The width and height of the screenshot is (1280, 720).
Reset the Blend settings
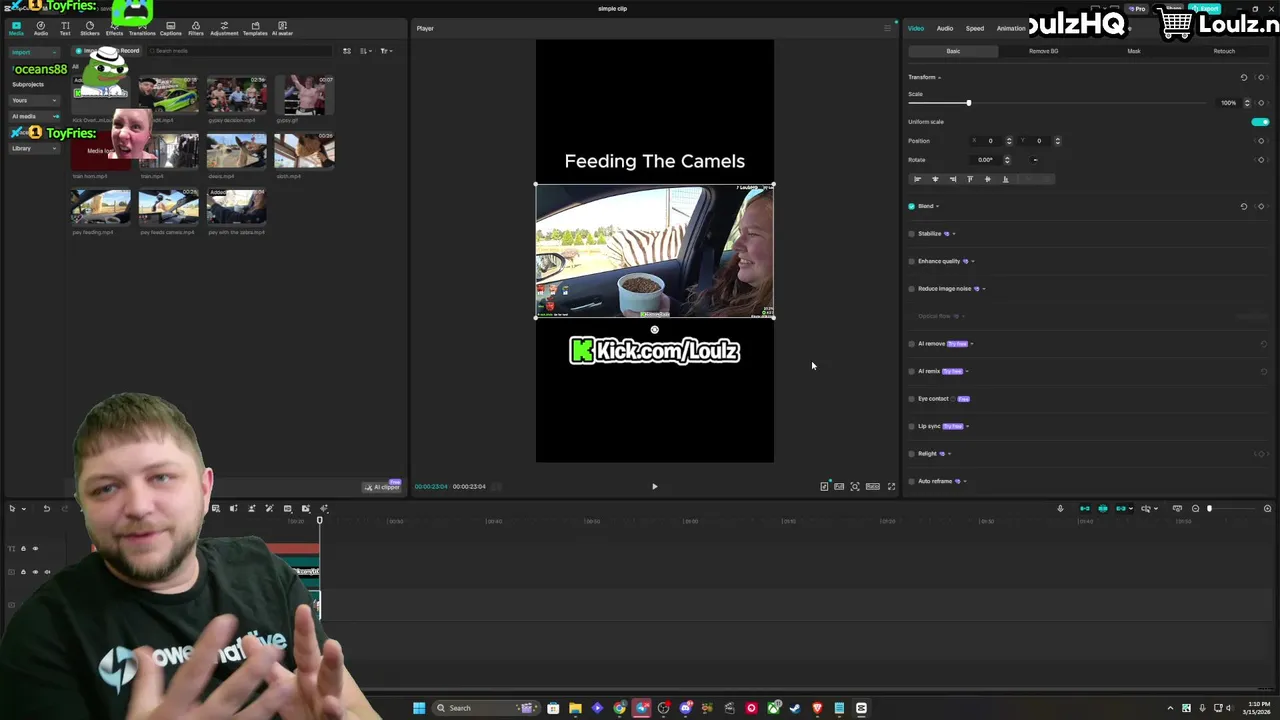pos(1244,206)
